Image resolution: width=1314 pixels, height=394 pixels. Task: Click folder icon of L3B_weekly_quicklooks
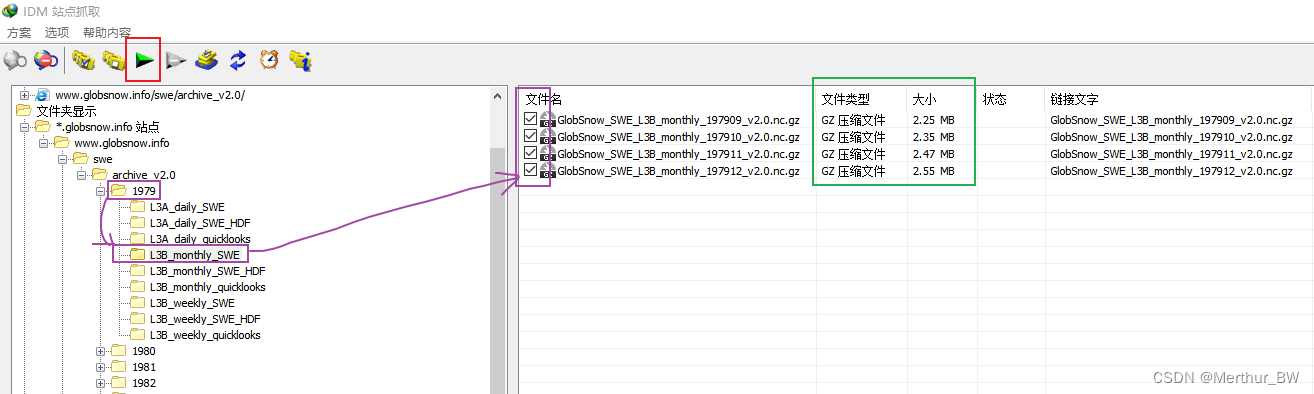pyautogui.click(x=138, y=335)
